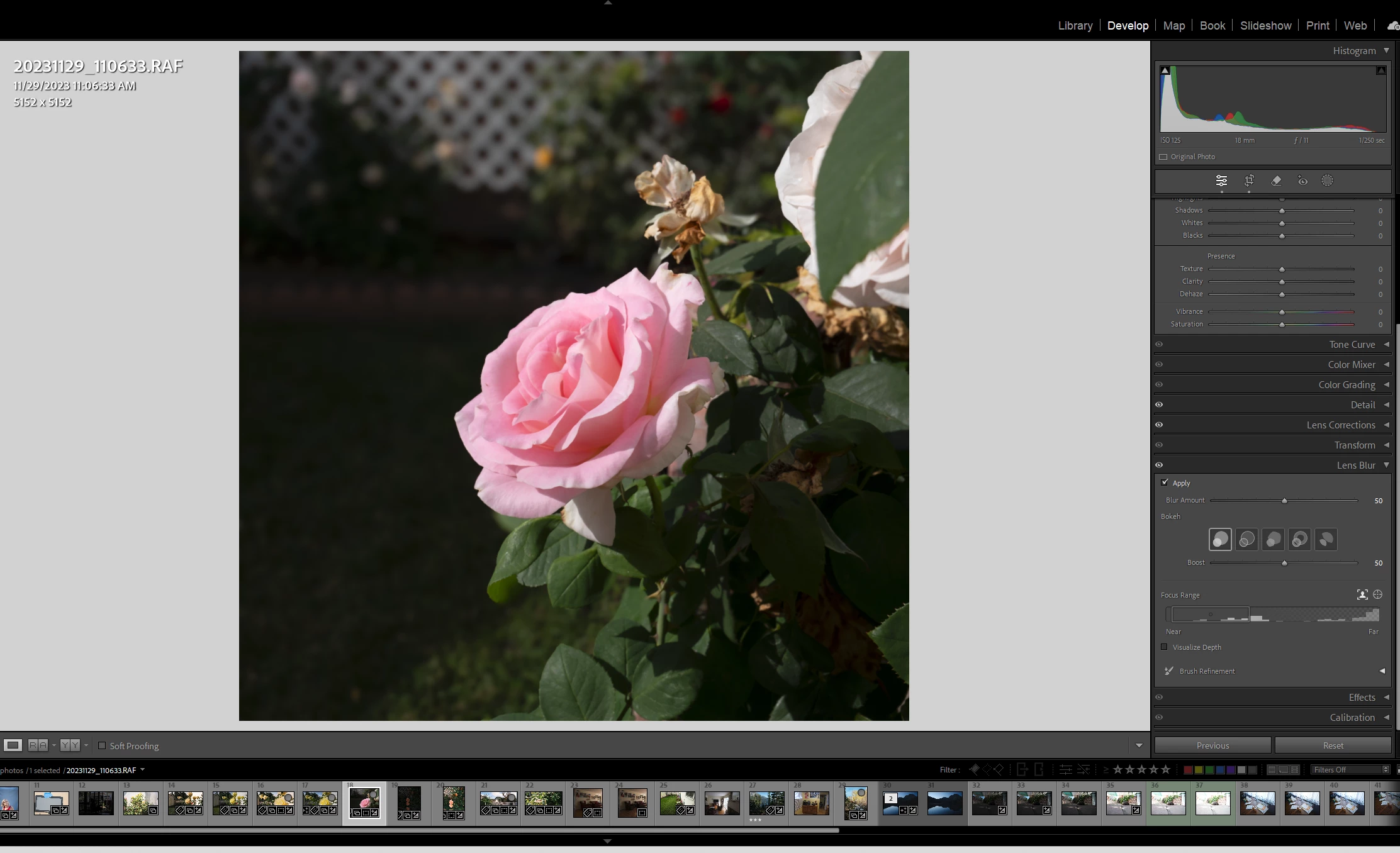Expand the Tone Curve panel
1400x853 pixels.
pyautogui.click(x=1352, y=345)
